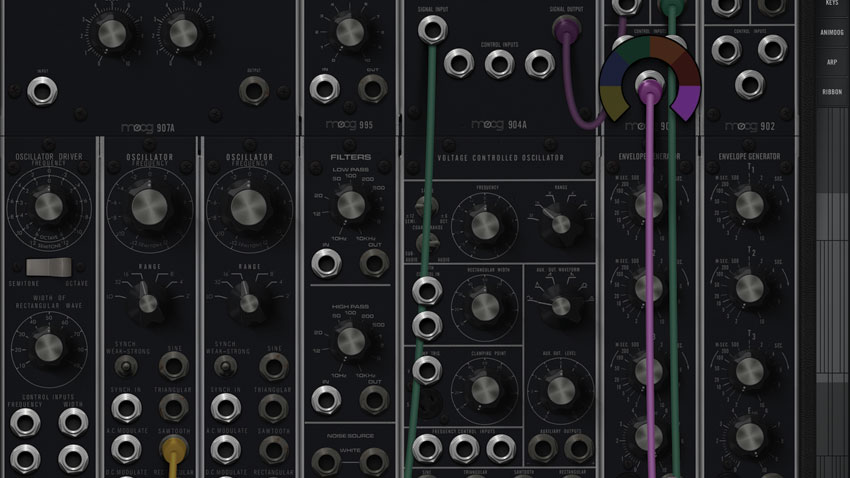Tap the 904A Signal Input jack
Viewport: 850px width, 478px height.
(433, 29)
